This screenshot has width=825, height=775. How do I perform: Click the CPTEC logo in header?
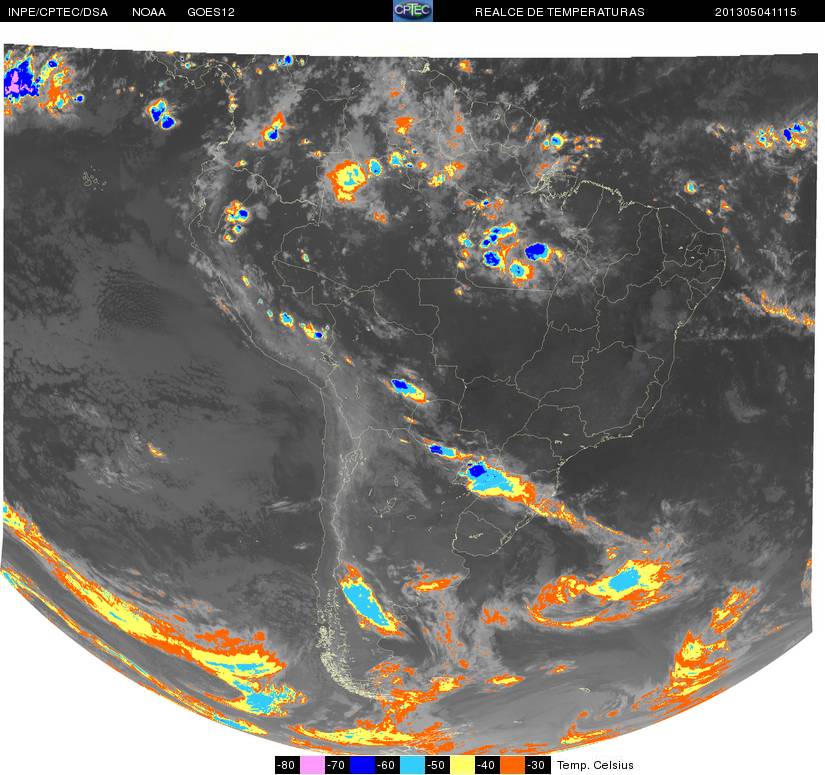pos(413,11)
